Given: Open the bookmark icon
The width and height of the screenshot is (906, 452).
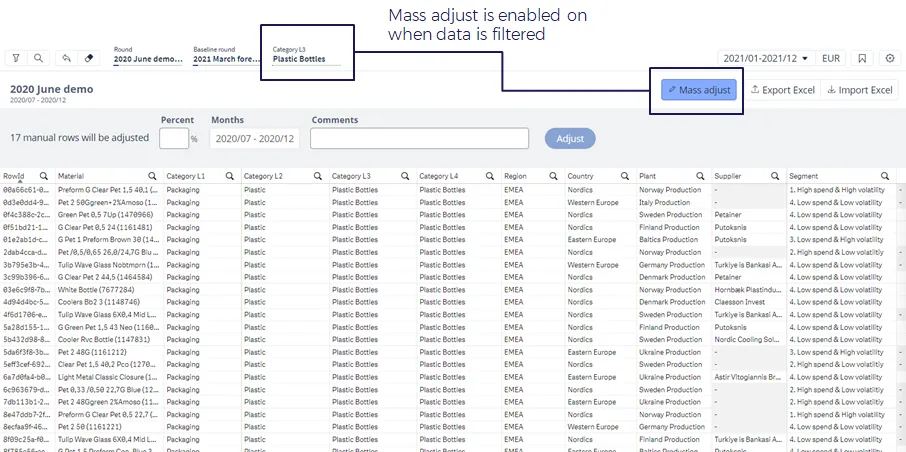Looking at the screenshot, I should pos(862,58).
